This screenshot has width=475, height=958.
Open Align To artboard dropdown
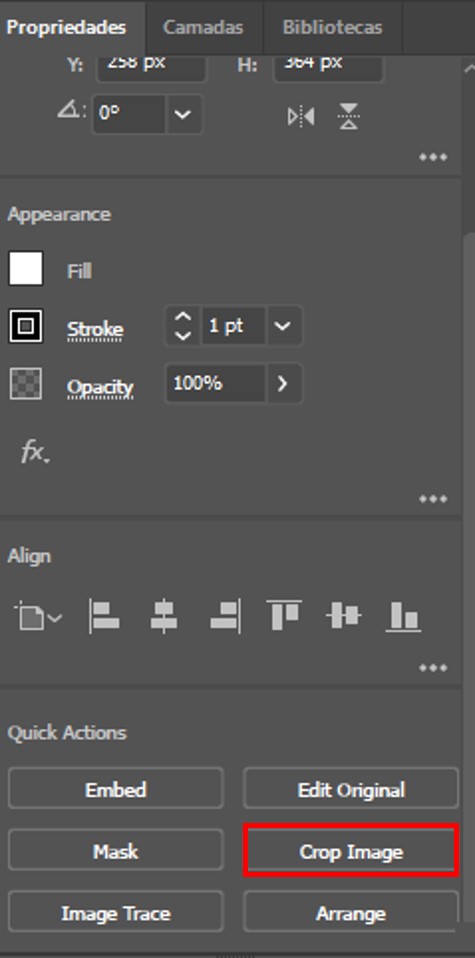tap(37, 617)
